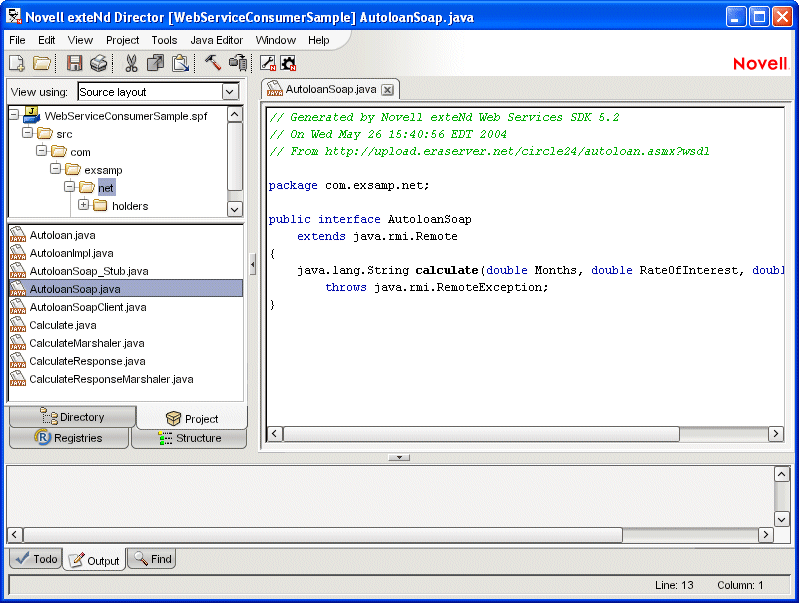
Task: Click the WebServiceConsumerSample.spf project icon
Action: [x=32, y=115]
